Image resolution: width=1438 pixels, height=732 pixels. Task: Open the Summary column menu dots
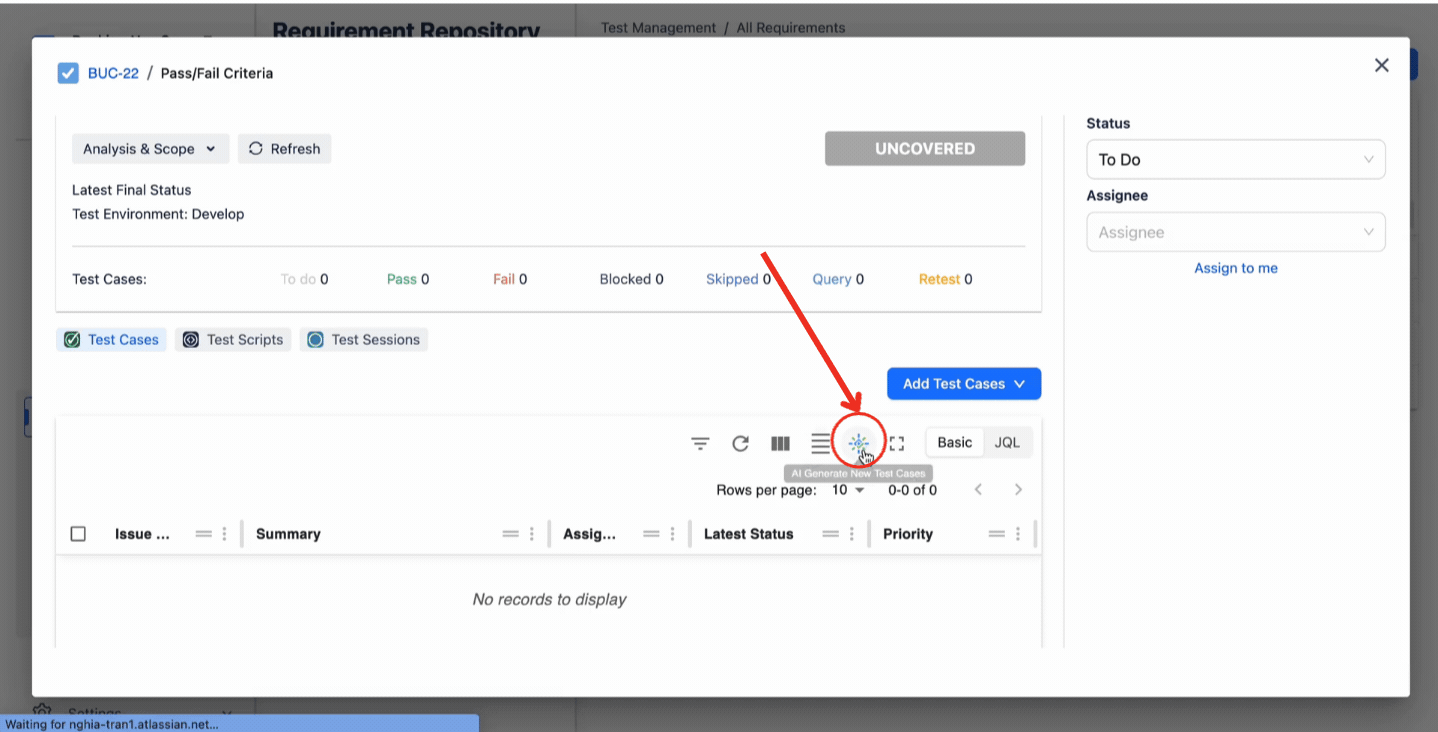[x=531, y=534]
